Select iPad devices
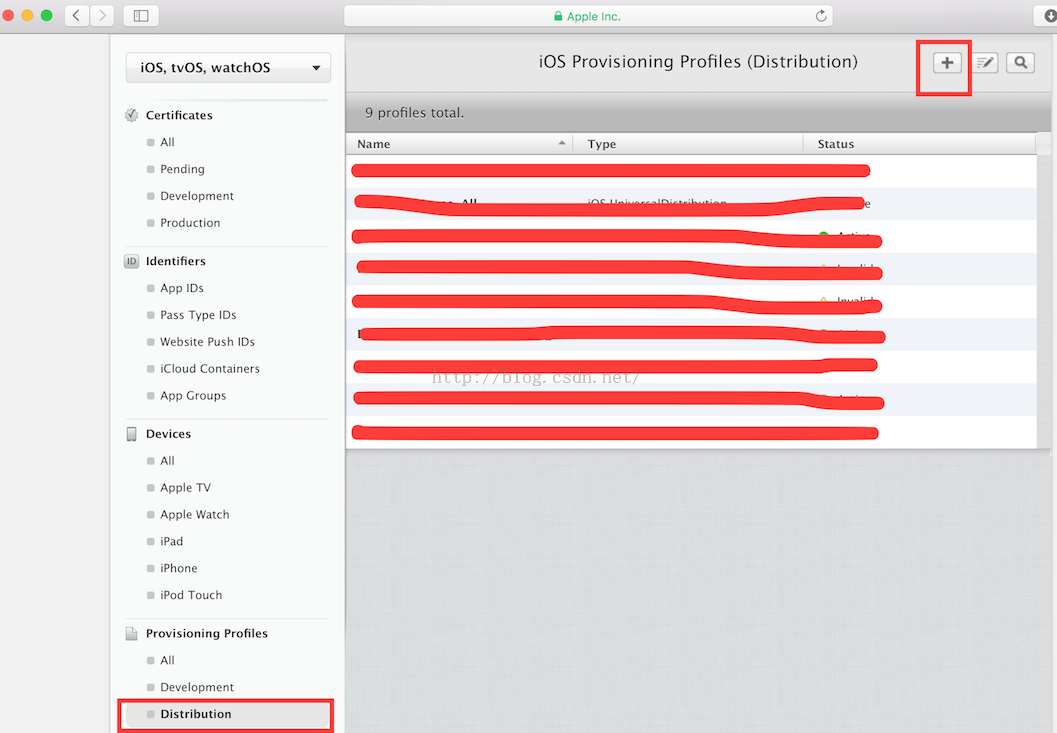Viewport: 1057px width, 733px height. coord(172,541)
